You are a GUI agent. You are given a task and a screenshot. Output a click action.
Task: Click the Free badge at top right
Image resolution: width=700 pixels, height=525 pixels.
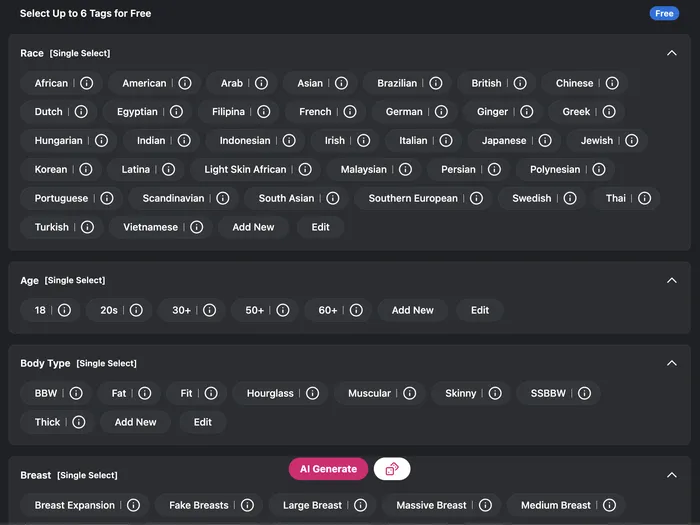(x=663, y=14)
